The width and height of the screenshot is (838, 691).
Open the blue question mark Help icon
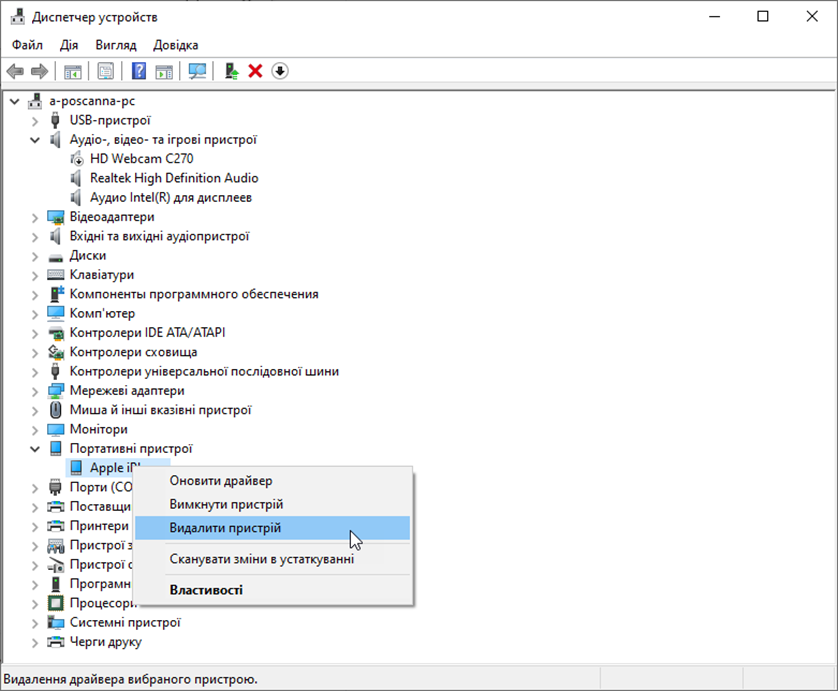point(139,71)
